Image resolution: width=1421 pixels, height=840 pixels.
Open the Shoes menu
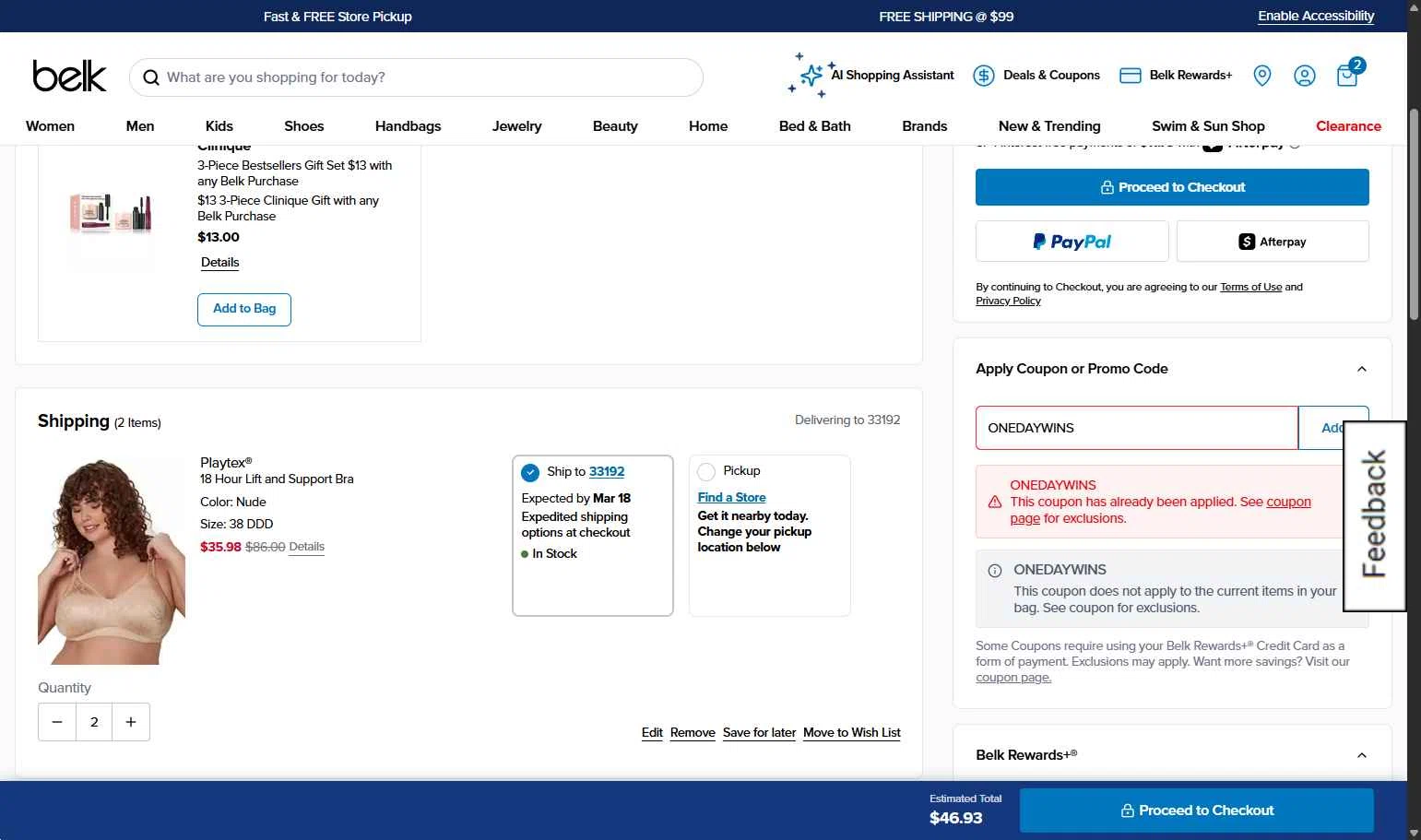pos(304,126)
